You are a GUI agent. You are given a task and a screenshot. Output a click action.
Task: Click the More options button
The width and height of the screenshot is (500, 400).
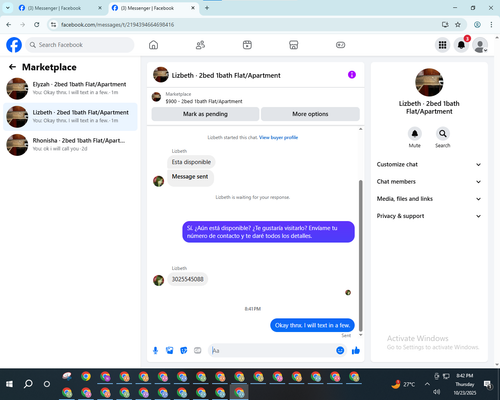[x=310, y=114]
